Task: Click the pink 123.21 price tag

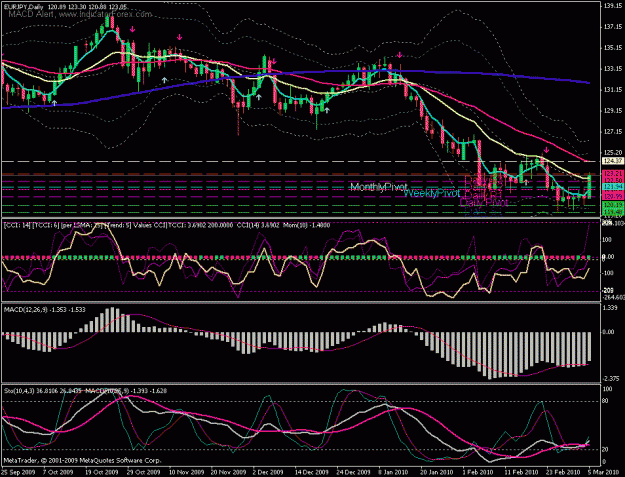Action: [613, 174]
